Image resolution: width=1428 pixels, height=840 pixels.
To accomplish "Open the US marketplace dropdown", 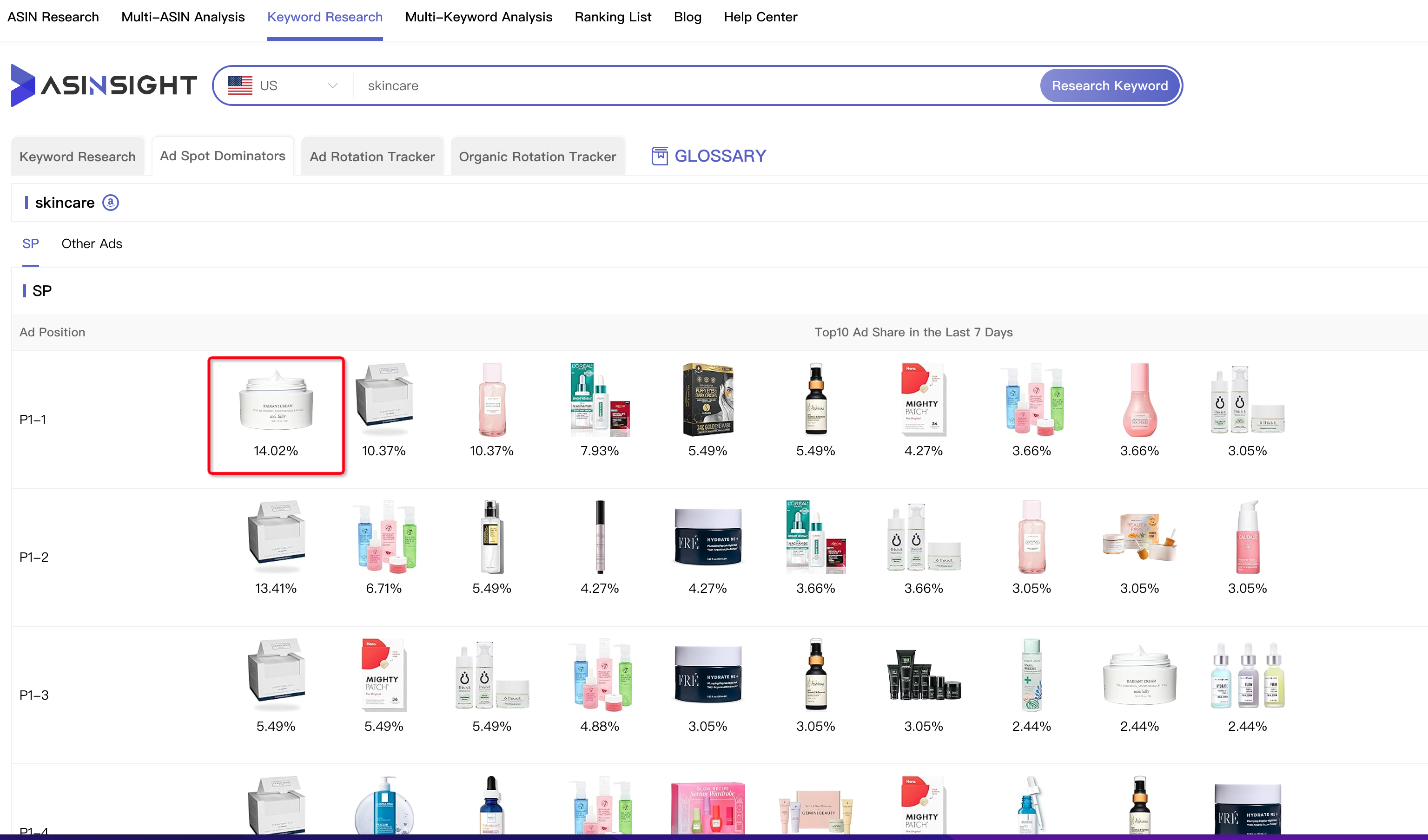I will [x=282, y=85].
